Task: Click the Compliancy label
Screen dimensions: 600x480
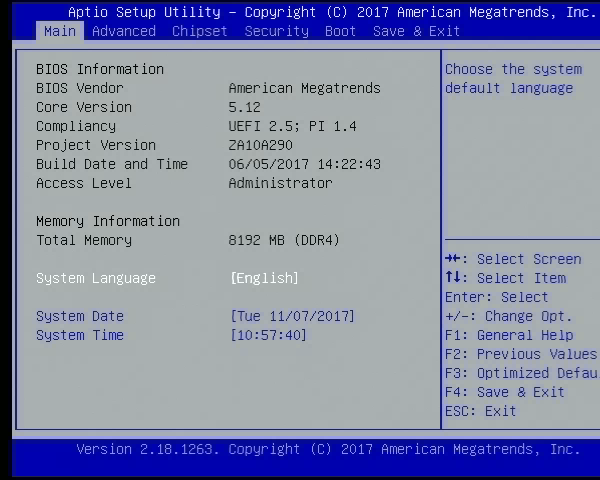Action: [76, 126]
